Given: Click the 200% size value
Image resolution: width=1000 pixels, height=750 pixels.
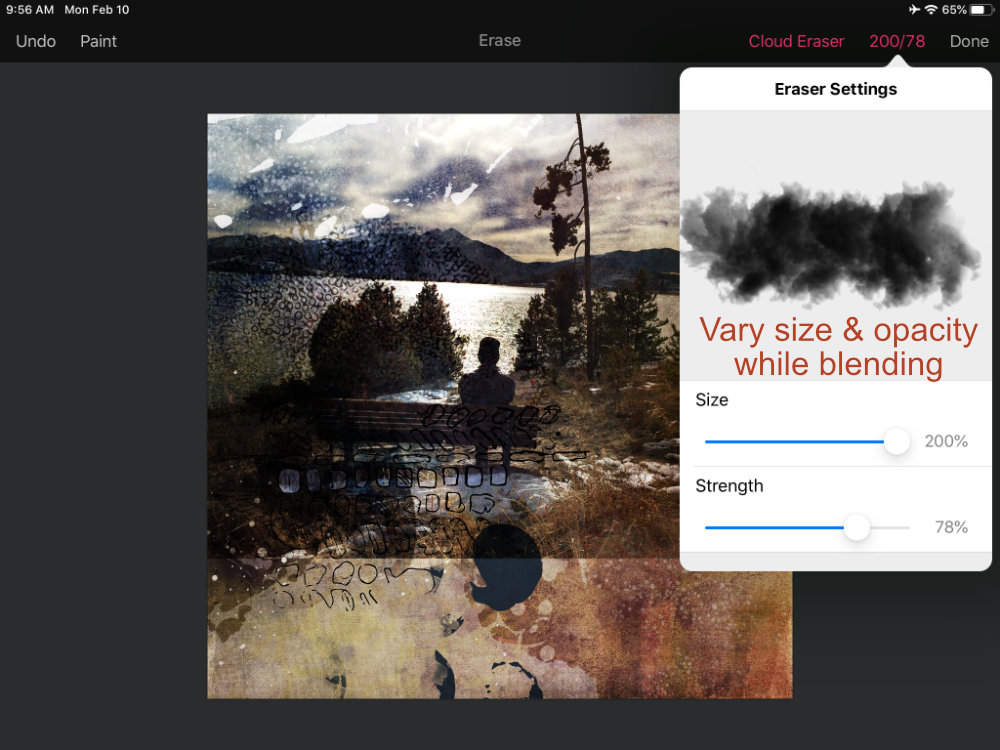Looking at the screenshot, I should pos(946,441).
